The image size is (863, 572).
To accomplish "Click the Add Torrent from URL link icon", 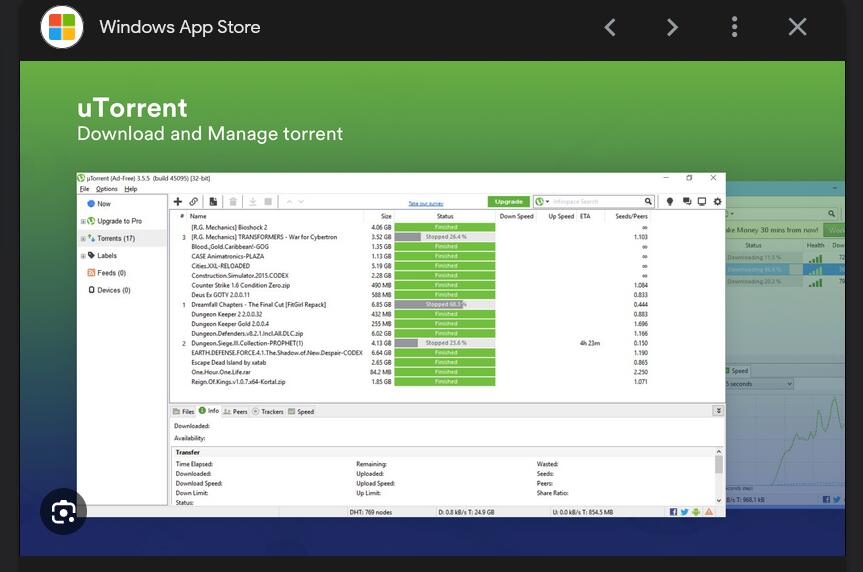I will click(194, 201).
